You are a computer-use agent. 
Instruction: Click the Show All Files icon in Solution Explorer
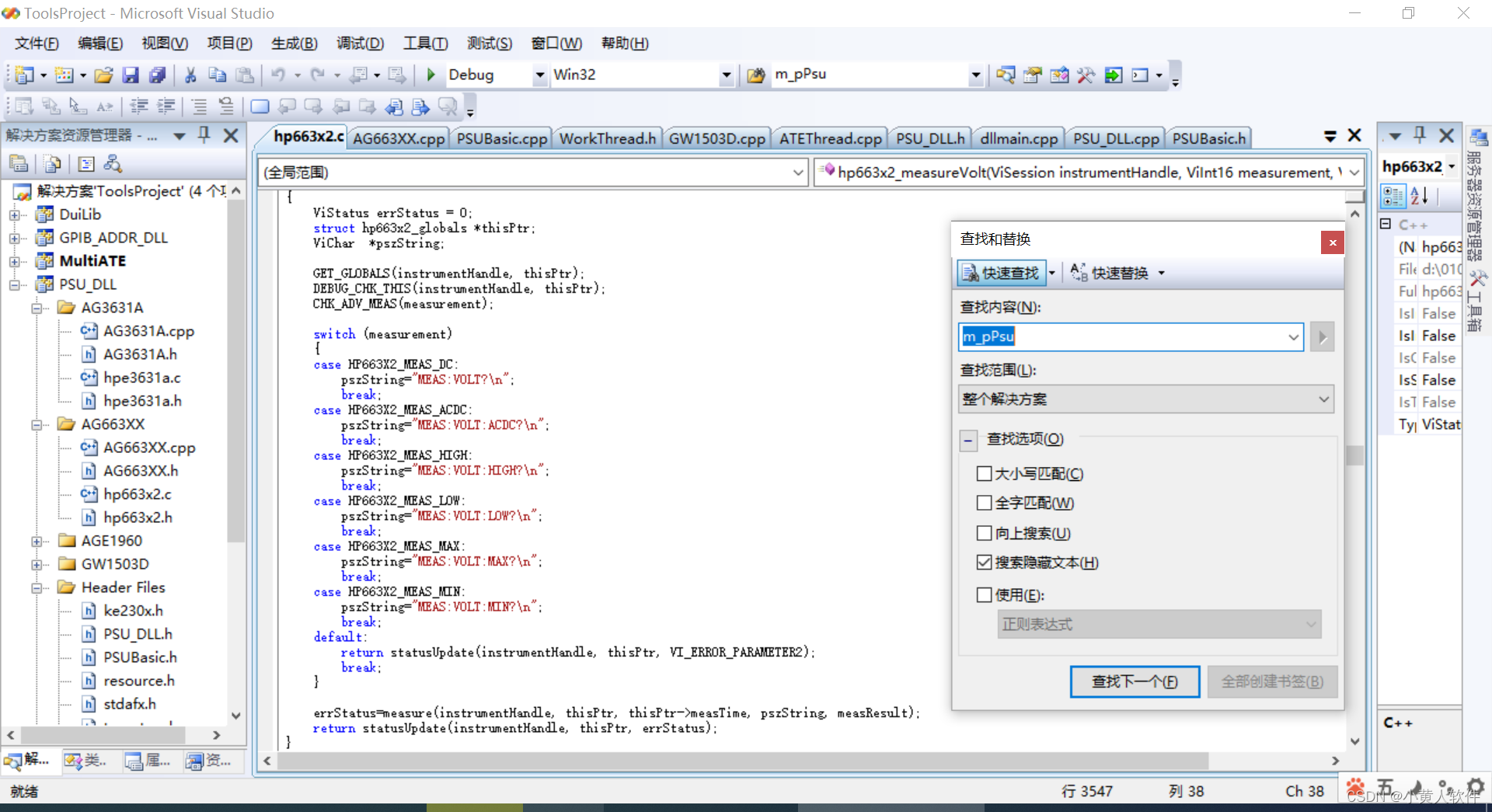tap(53, 164)
